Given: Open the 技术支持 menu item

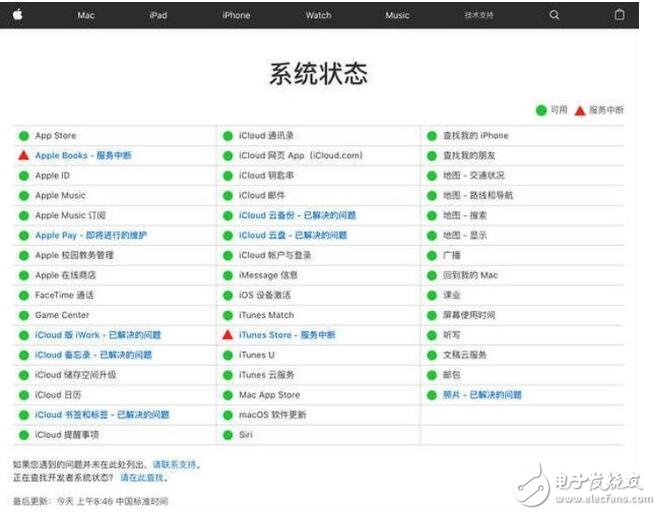Looking at the screenshot, I should (479, 15).
